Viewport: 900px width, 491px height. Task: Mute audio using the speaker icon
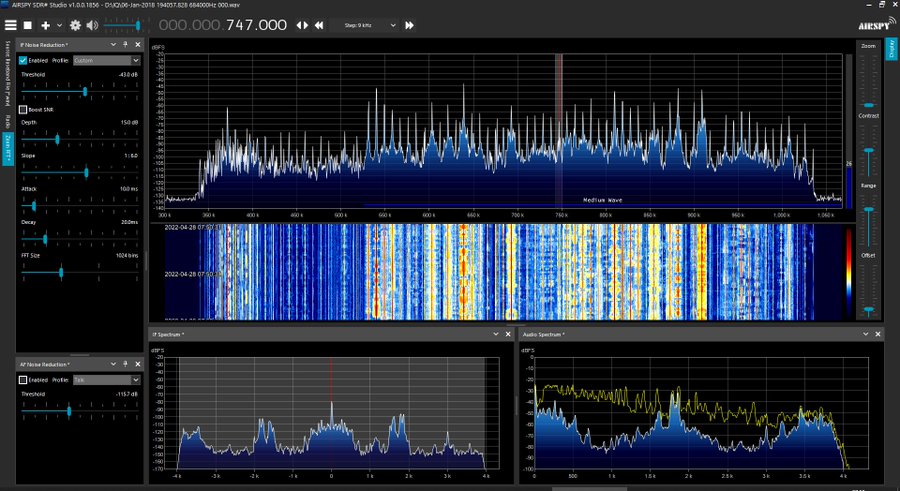[x=93, y=24]
